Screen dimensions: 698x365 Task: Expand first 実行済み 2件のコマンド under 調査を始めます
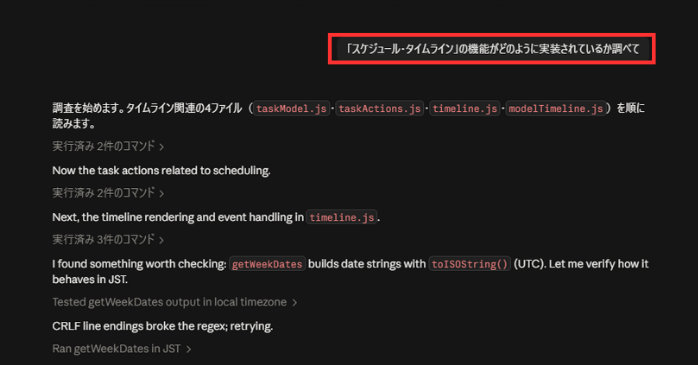point(108,146)
